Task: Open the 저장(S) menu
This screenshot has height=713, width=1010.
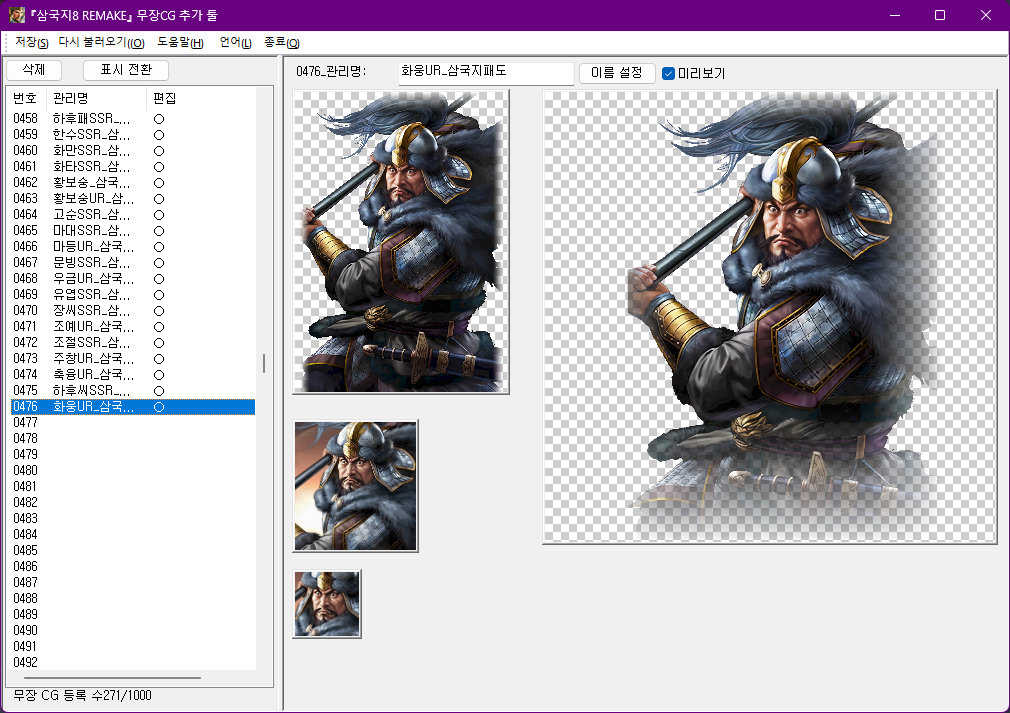Action: point(32,43)
